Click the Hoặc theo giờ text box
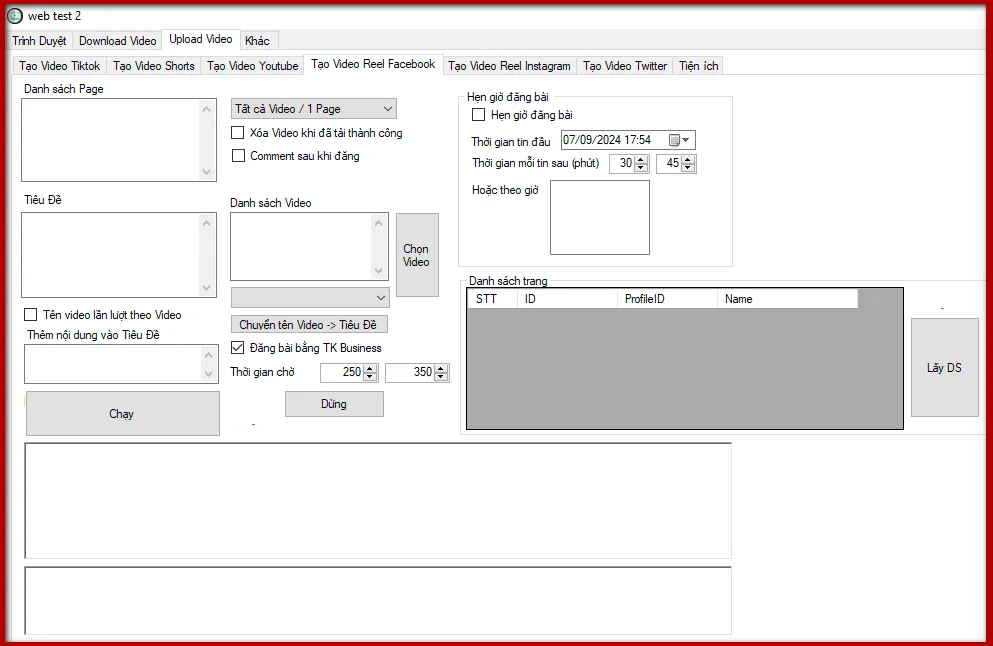Image resolution: width=993 pixels, height=646 pixels. [x=600, y=217]
